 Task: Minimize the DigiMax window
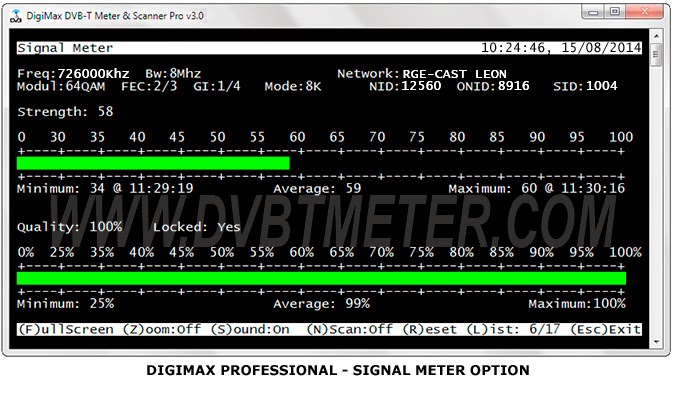(x=593, y=12)
